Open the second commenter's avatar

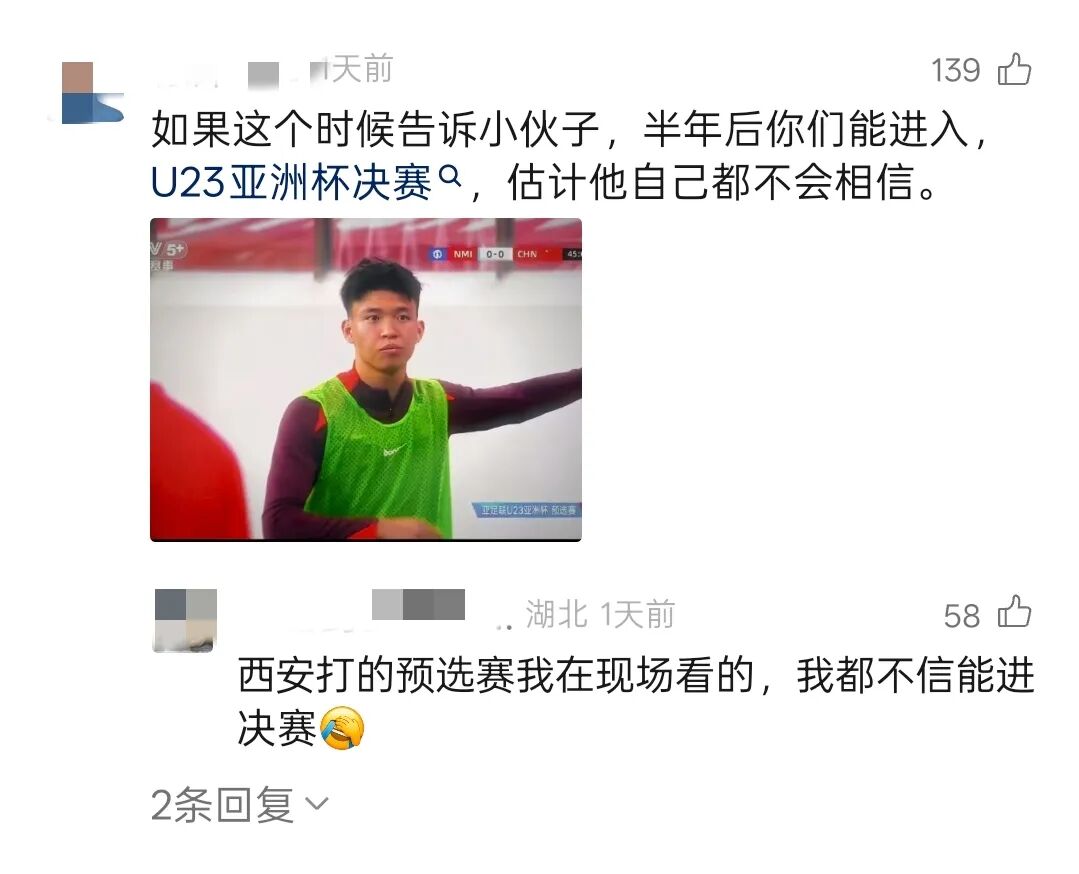tap(185, 620)
